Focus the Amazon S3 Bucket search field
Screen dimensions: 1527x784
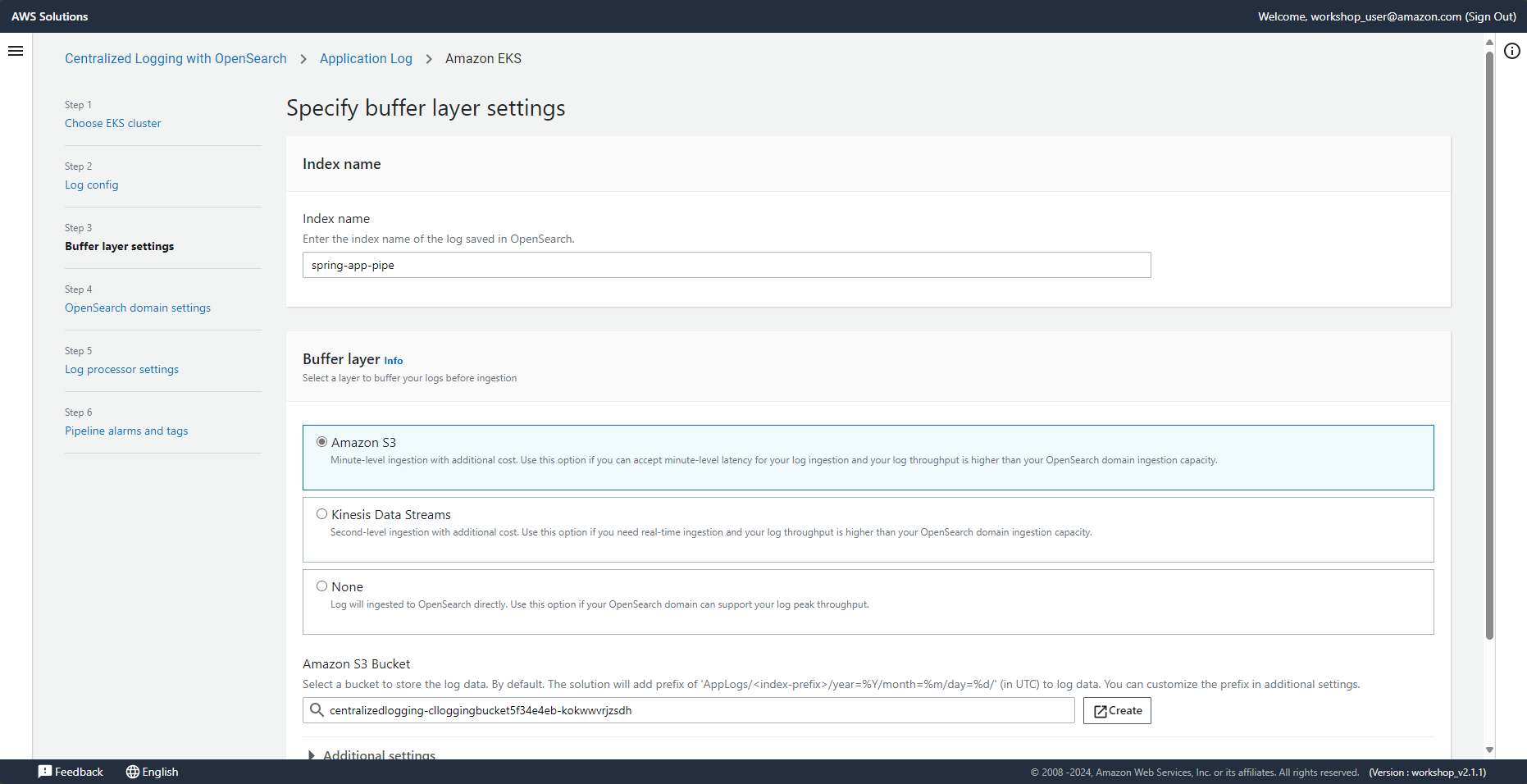[x=689, y=710]
